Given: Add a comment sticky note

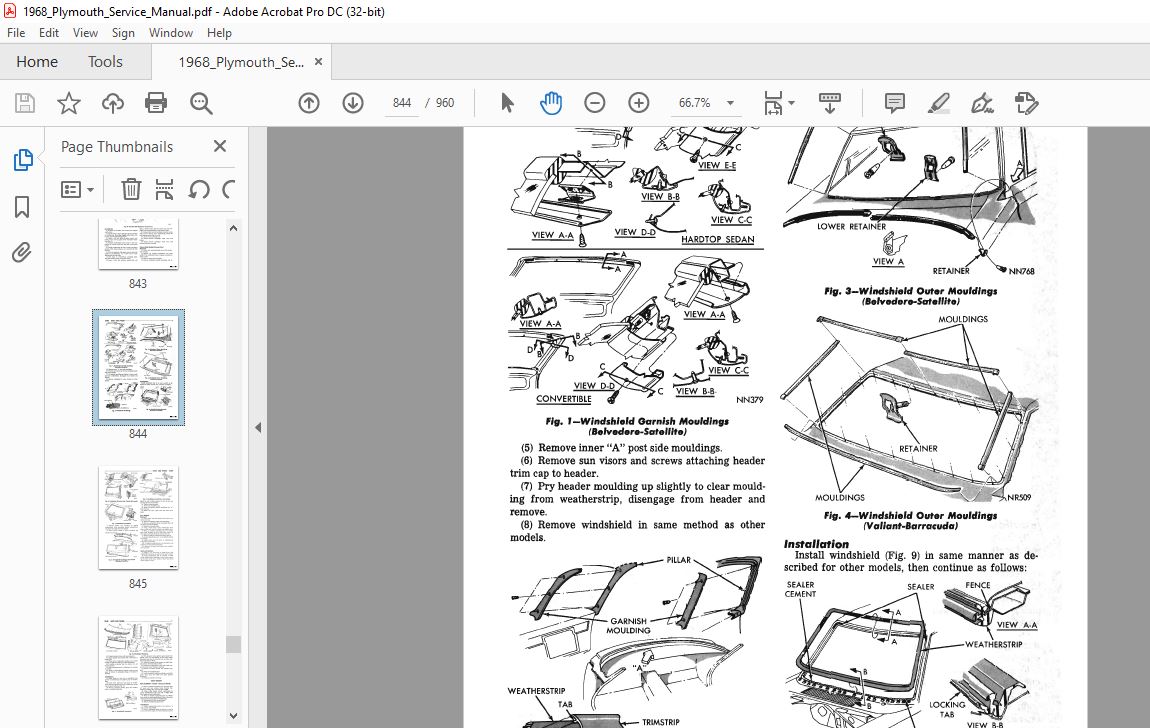Looking at the screenshot, I should pyautogui.click(x=894, y=103).
